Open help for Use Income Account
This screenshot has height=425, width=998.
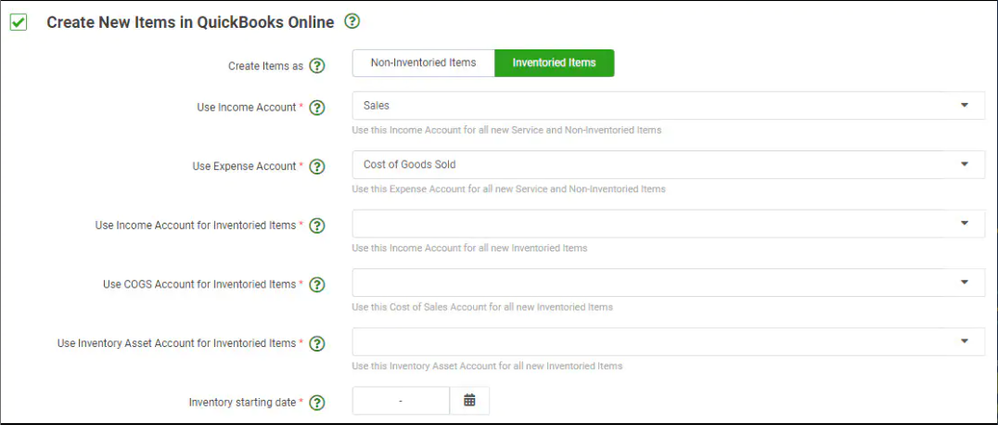(x=317, y=108)
